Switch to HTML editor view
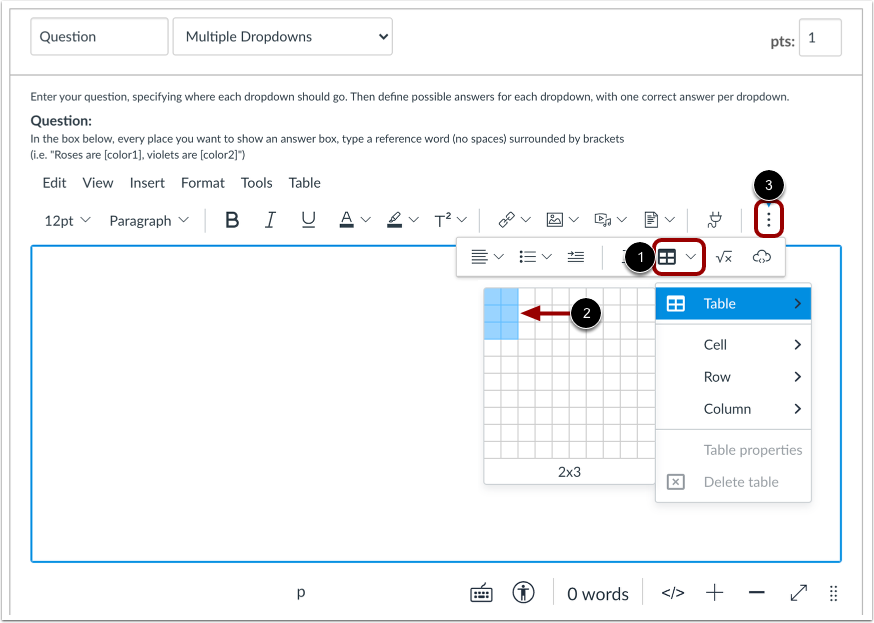This screenshot has height=623, width=874. click(x=673, y=593)
